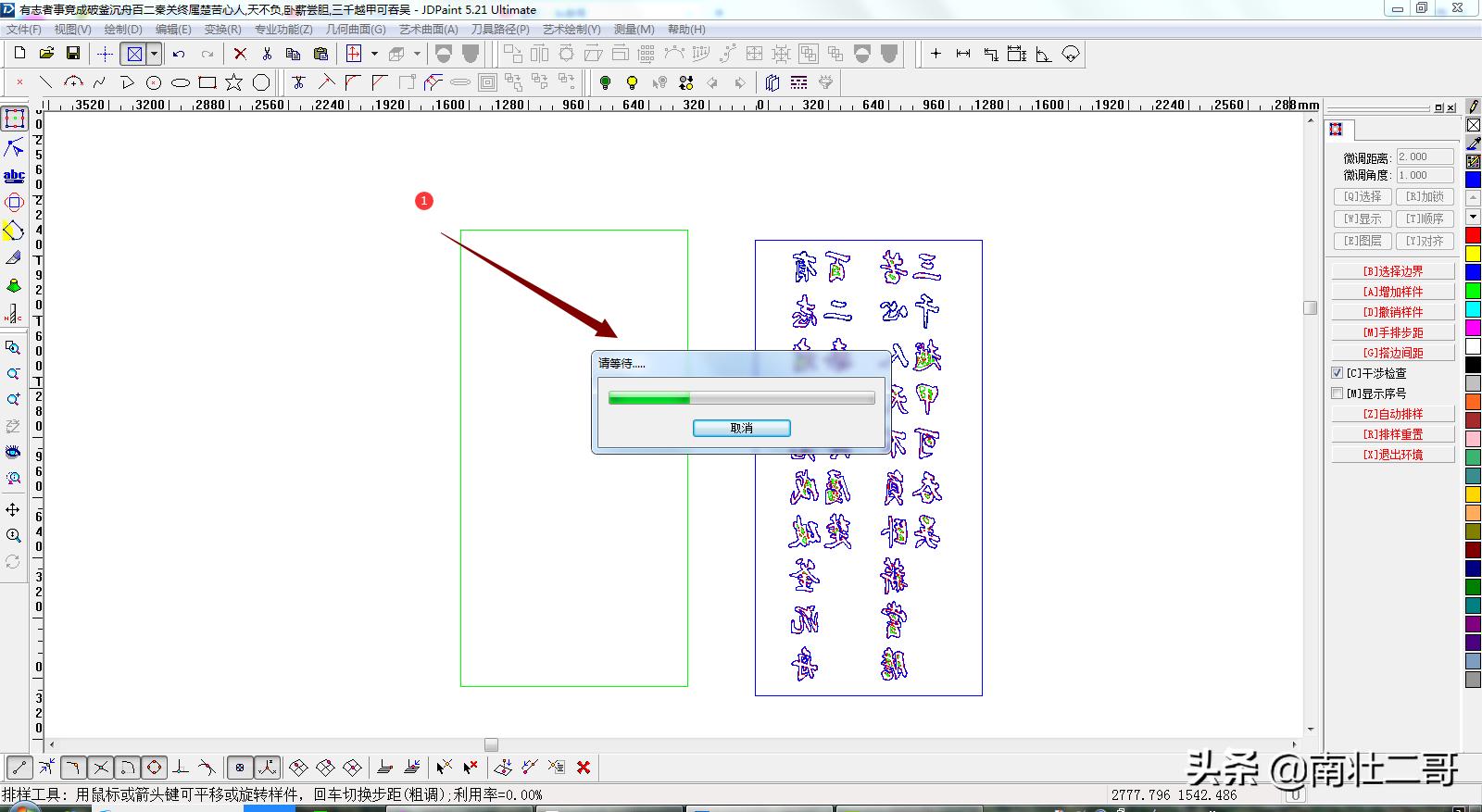This screenshot has height=812, width=1482.
Task: Click the [Z]自动排样 button
Action: tap(1392, 414)
